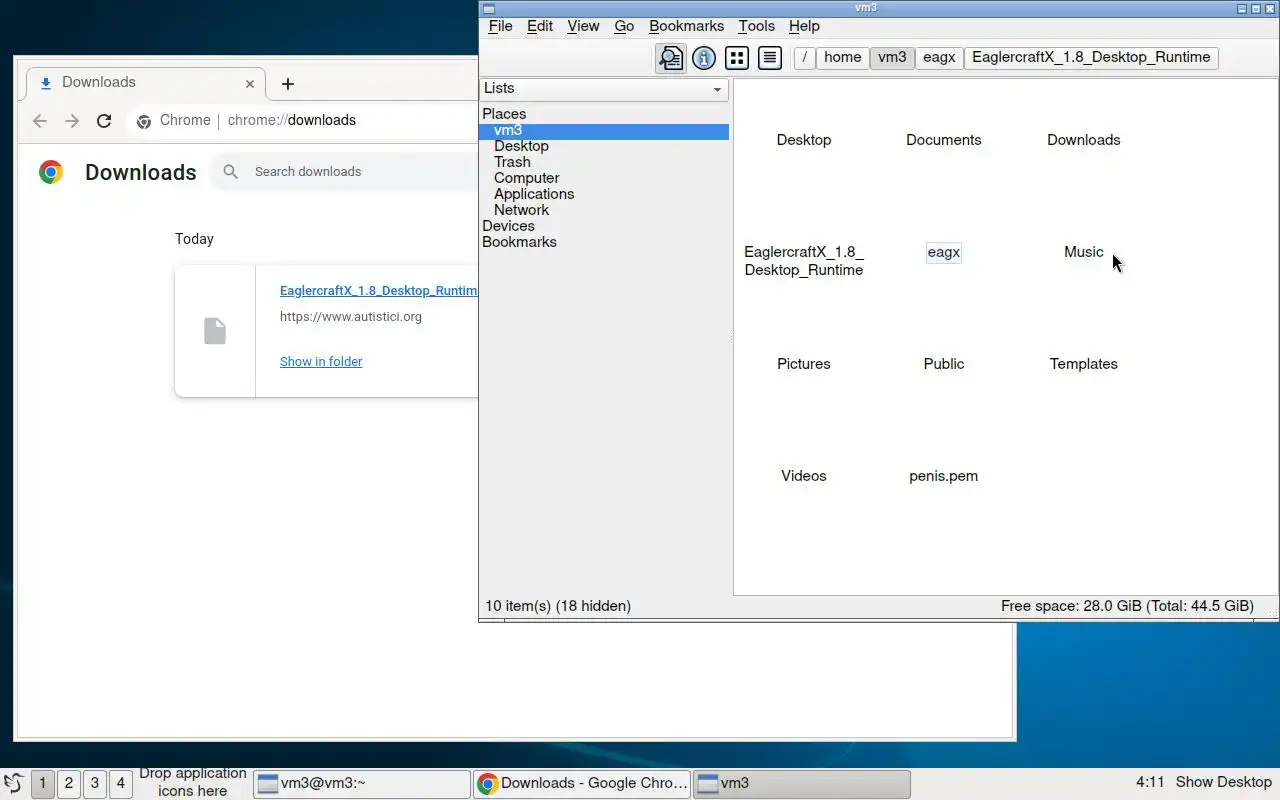Select the Chrome Downloads tab
1280x800 pixels.
pos(146,83)
